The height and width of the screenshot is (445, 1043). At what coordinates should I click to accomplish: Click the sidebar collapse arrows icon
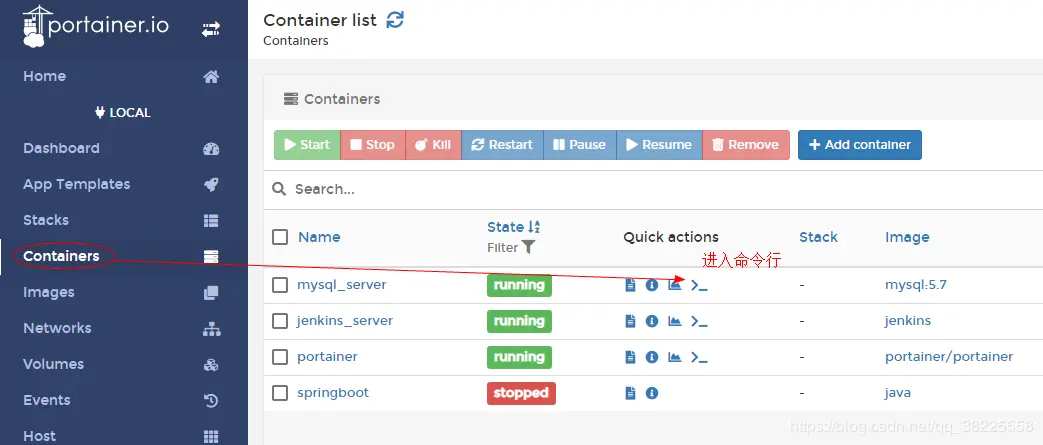pyautogui.click(x=211, y=29)
